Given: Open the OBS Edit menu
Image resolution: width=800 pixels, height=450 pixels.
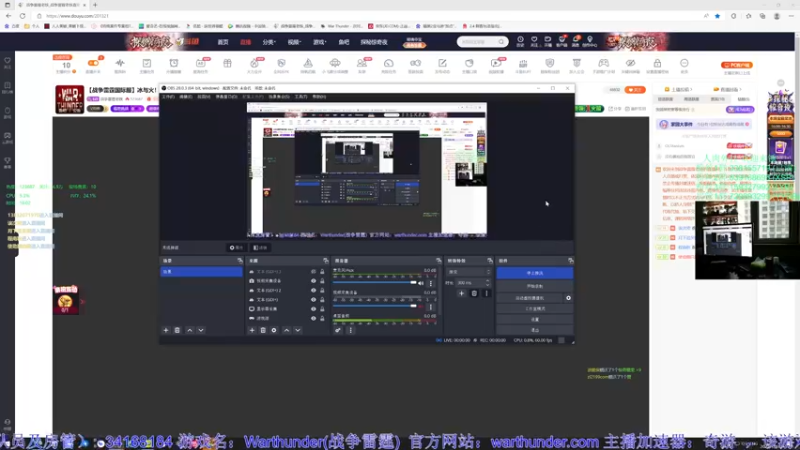Looking at the screenshot, I should pyautogui.click(x=186, y=96).
